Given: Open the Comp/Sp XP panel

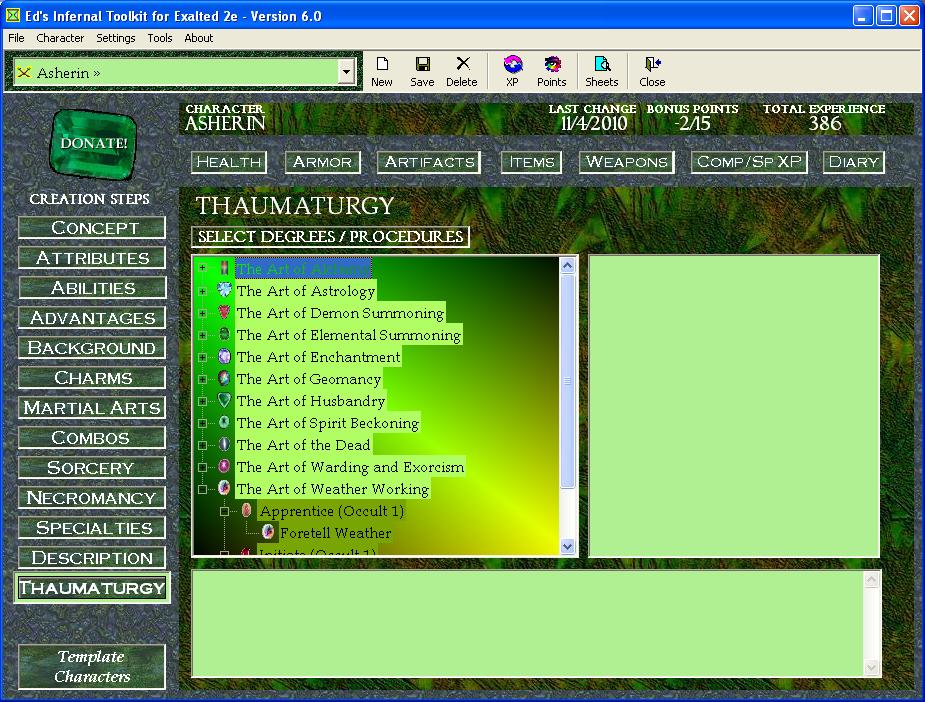Looking at the screenshot, I should click(749, 162).
